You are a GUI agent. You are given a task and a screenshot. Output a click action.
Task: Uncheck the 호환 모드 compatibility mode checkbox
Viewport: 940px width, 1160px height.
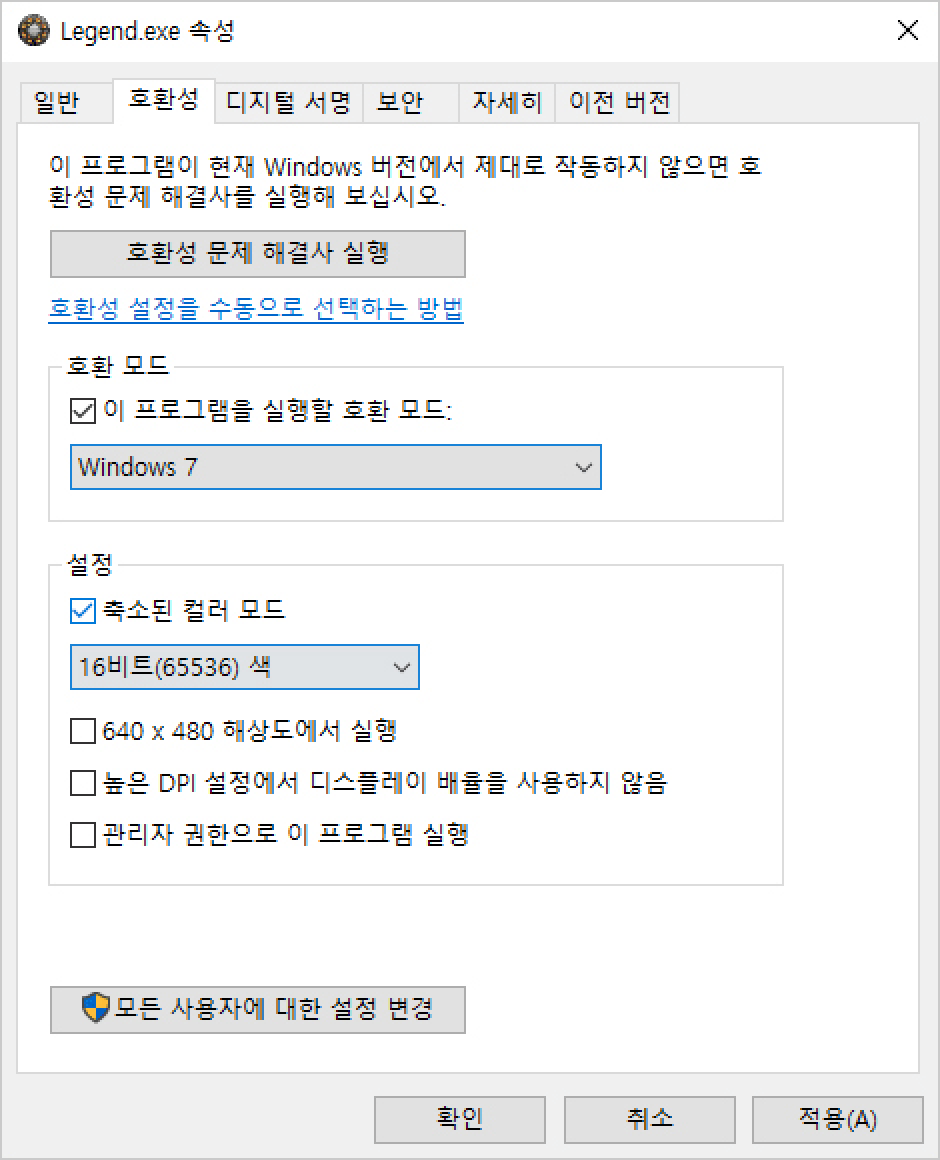[83, 411]
